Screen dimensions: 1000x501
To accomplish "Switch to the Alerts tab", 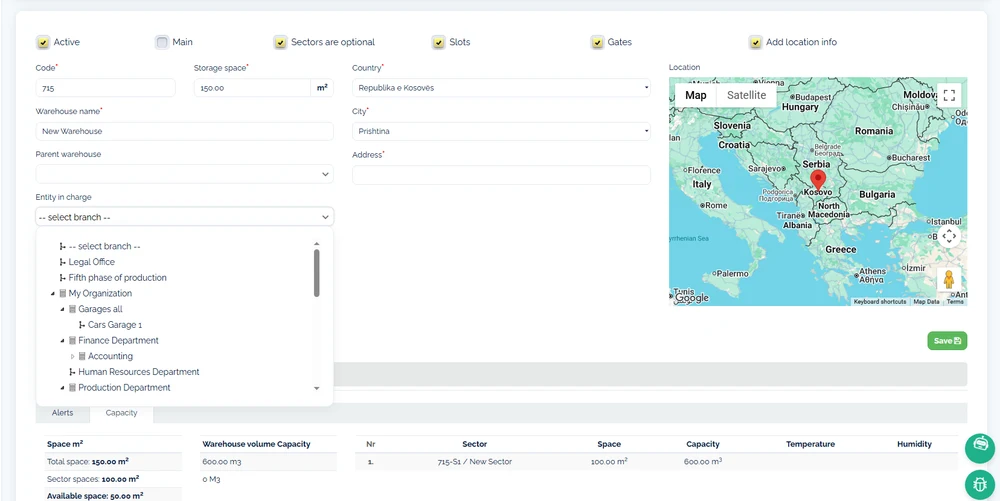I will point(62,413).
